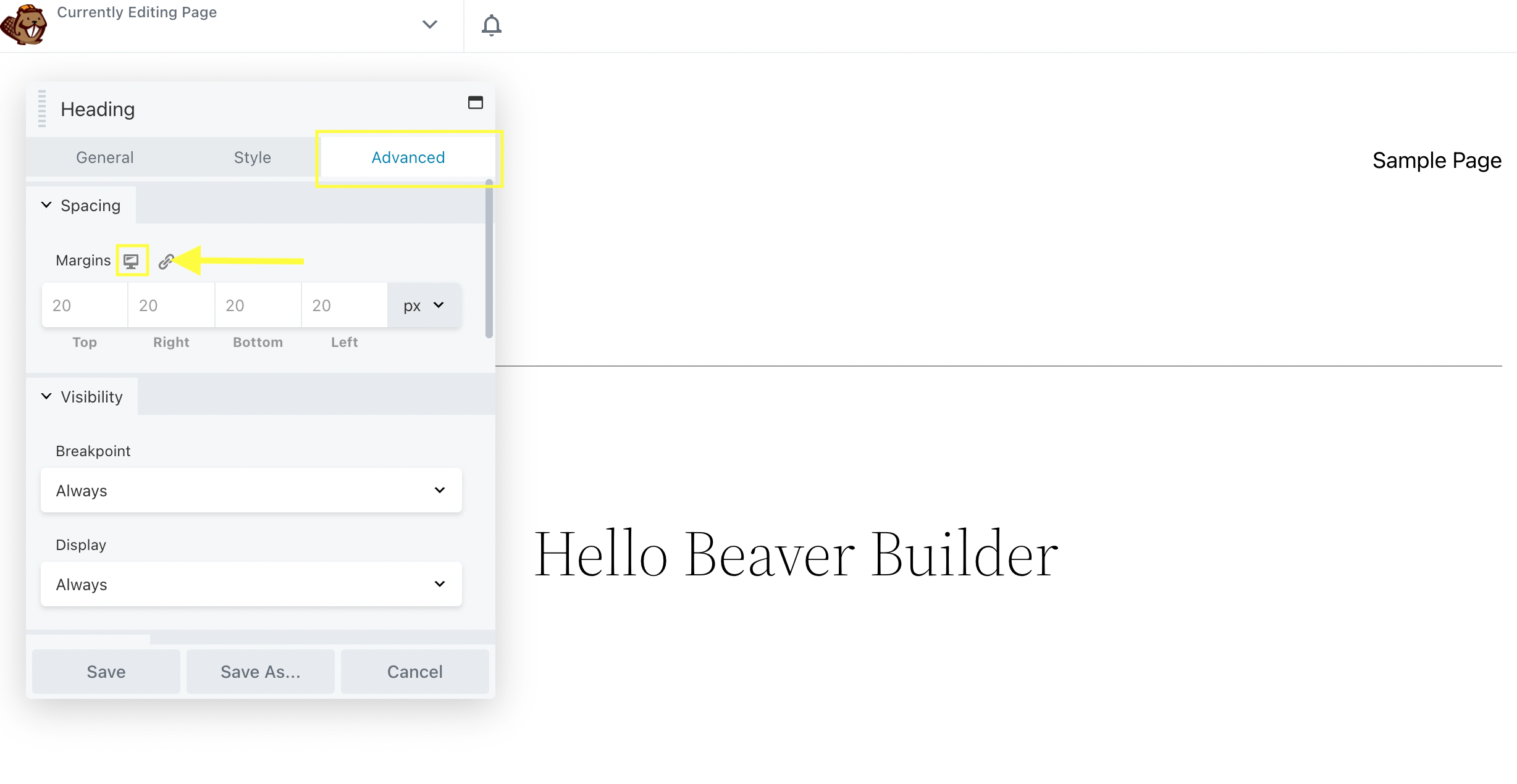Open the px unit dropdown
This screenshot has height=784, width=1517.
click(424, 306)
